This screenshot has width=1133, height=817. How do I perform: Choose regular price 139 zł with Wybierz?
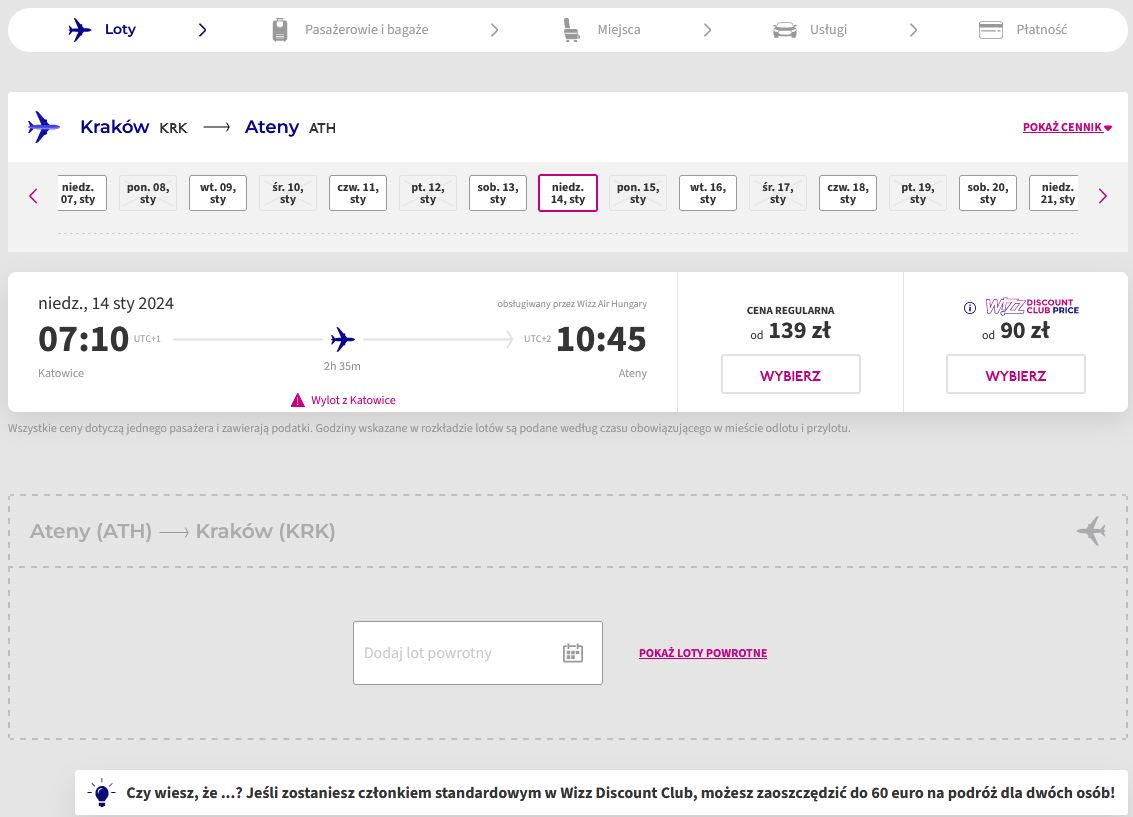(x=790, y=375)
